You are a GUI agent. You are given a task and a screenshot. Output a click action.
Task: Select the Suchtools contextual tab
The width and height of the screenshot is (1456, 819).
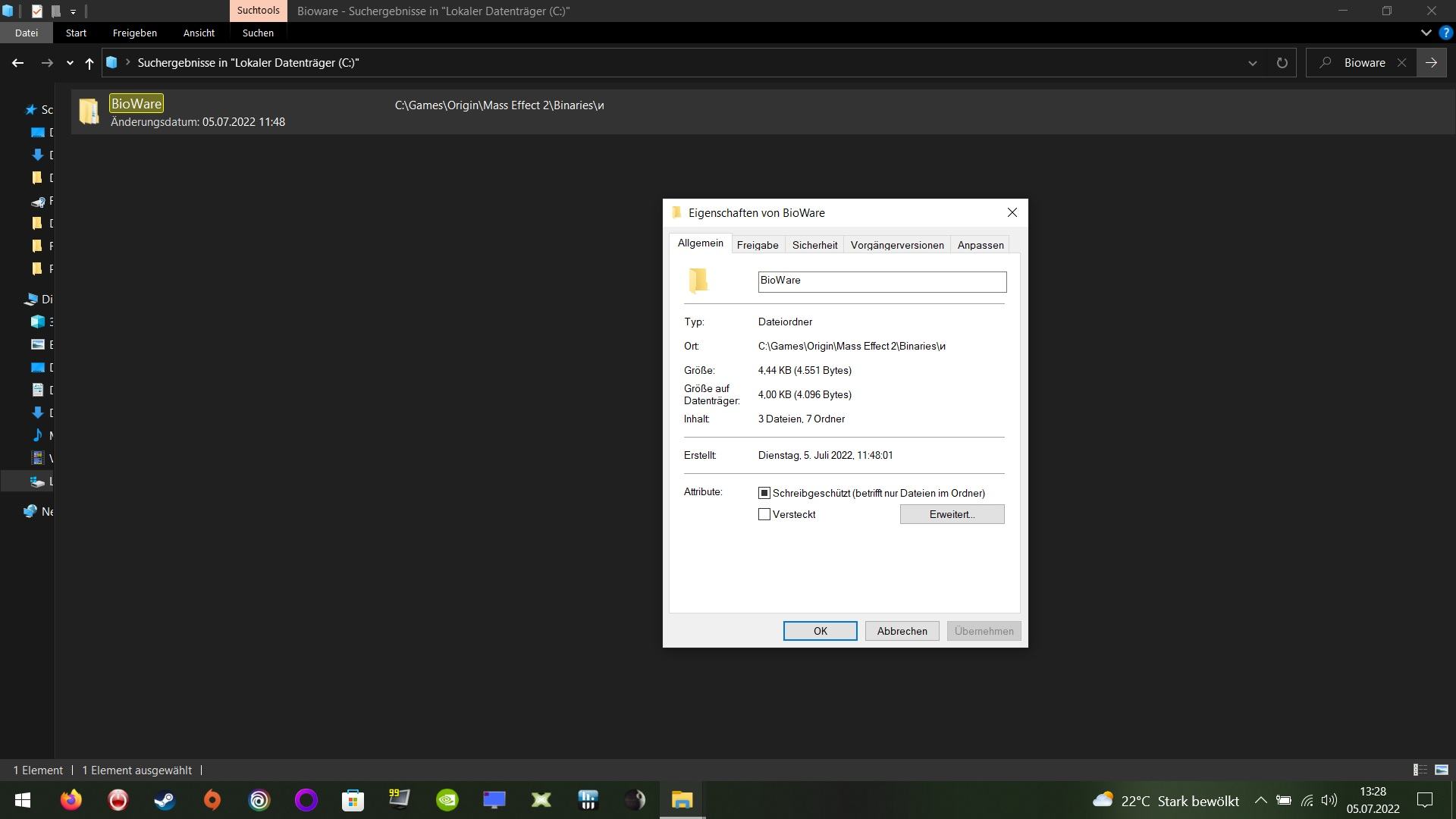[x=258, y=11]
